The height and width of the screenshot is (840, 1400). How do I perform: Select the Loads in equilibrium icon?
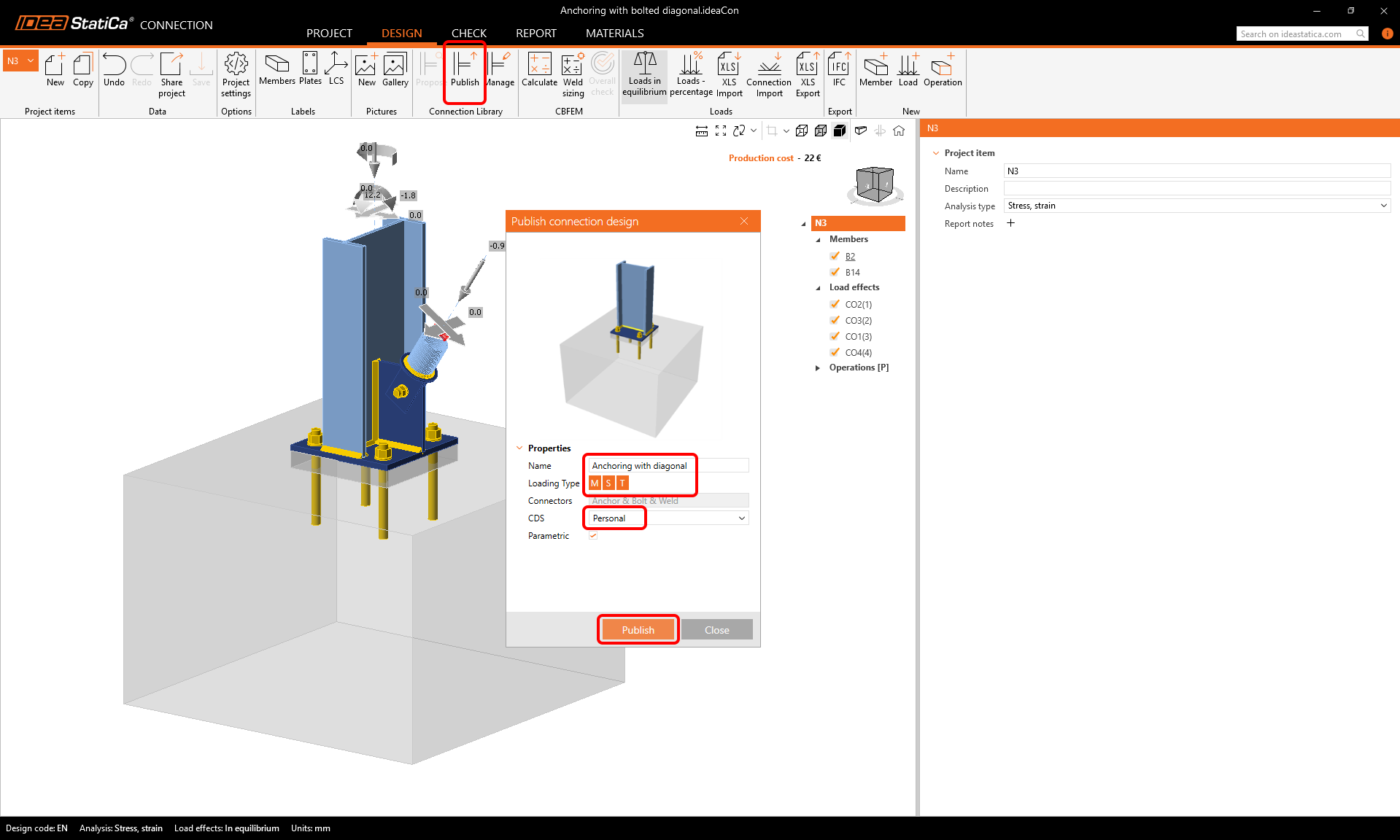tap(643, 71)
